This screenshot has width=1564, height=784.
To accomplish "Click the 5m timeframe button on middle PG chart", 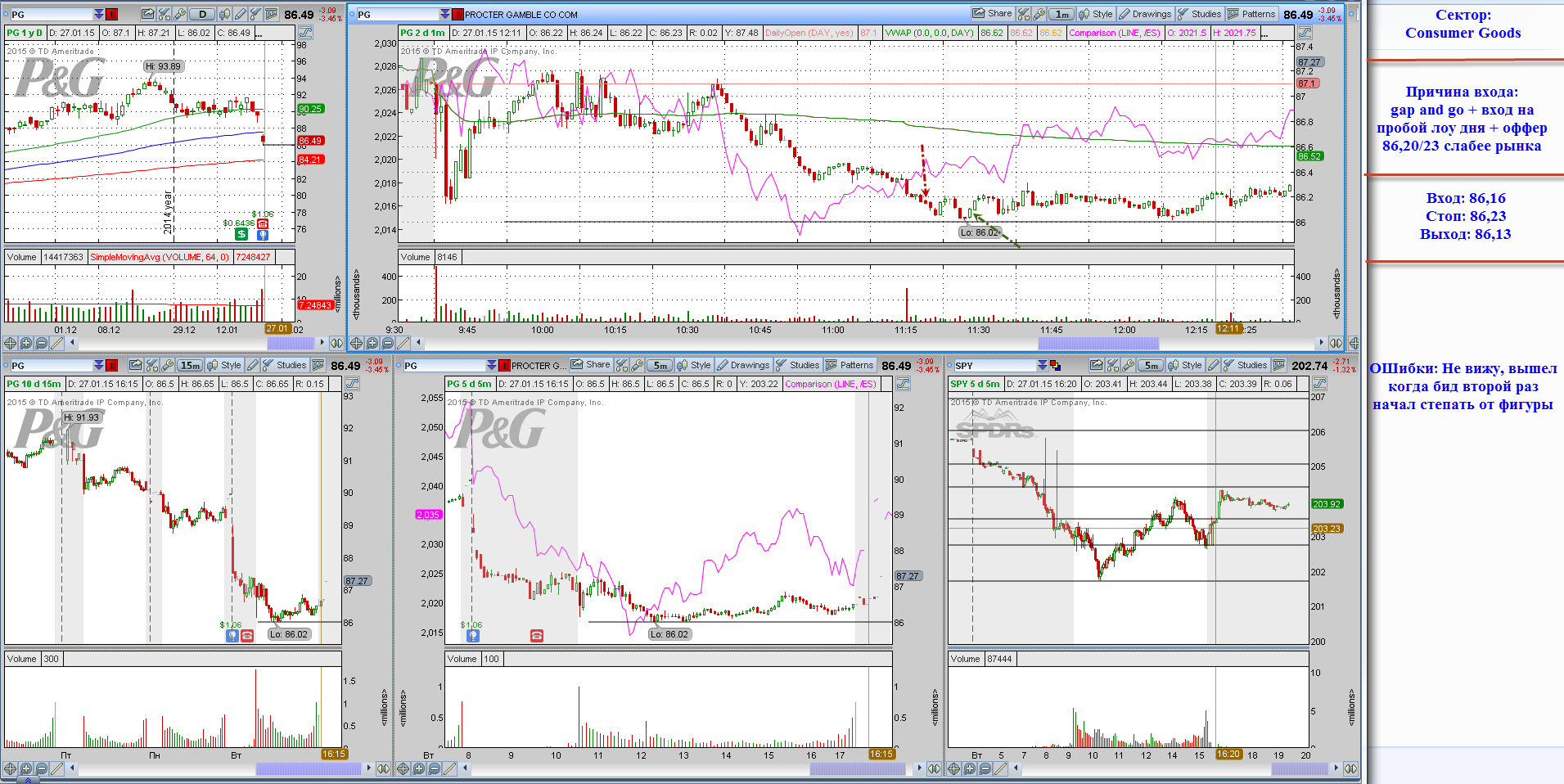I will point(660,365).
